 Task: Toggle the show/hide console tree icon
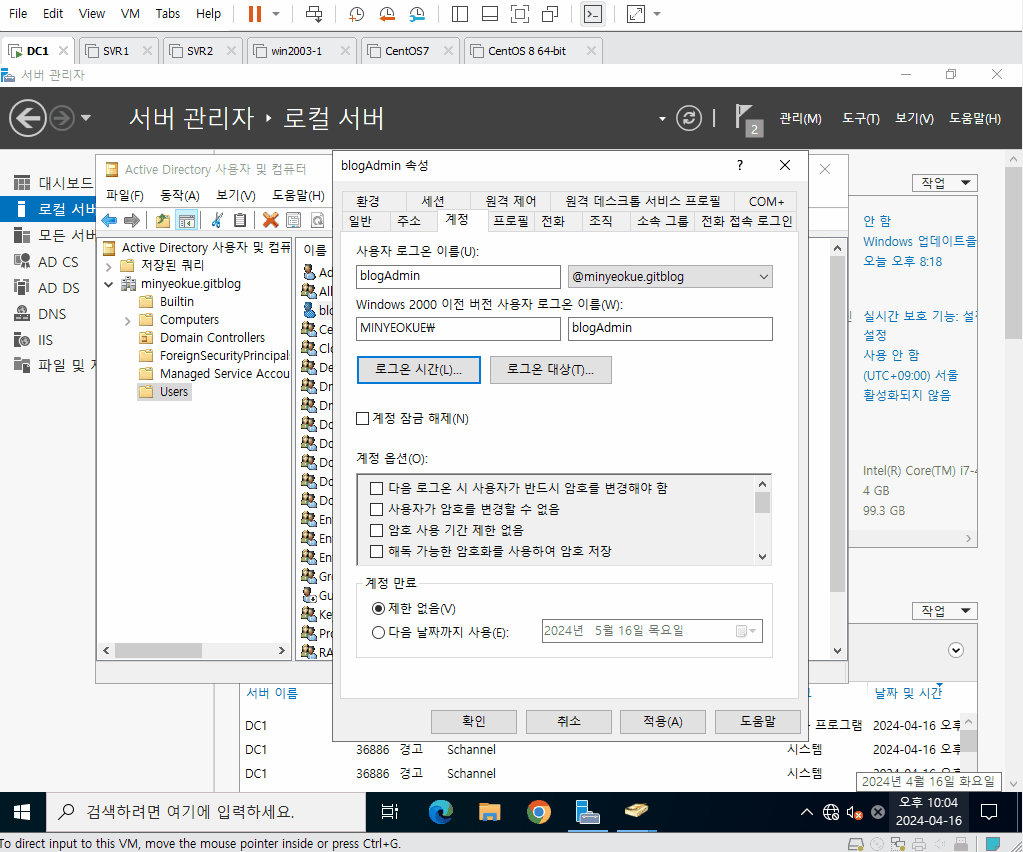coord(187,221)
